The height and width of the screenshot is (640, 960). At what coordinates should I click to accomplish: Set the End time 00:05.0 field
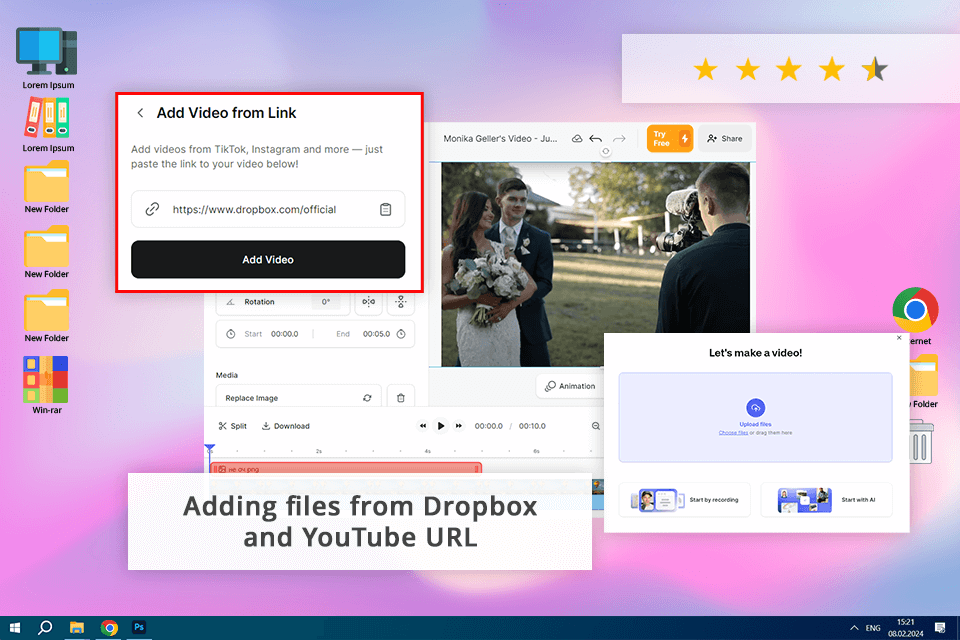click(376, 334)
